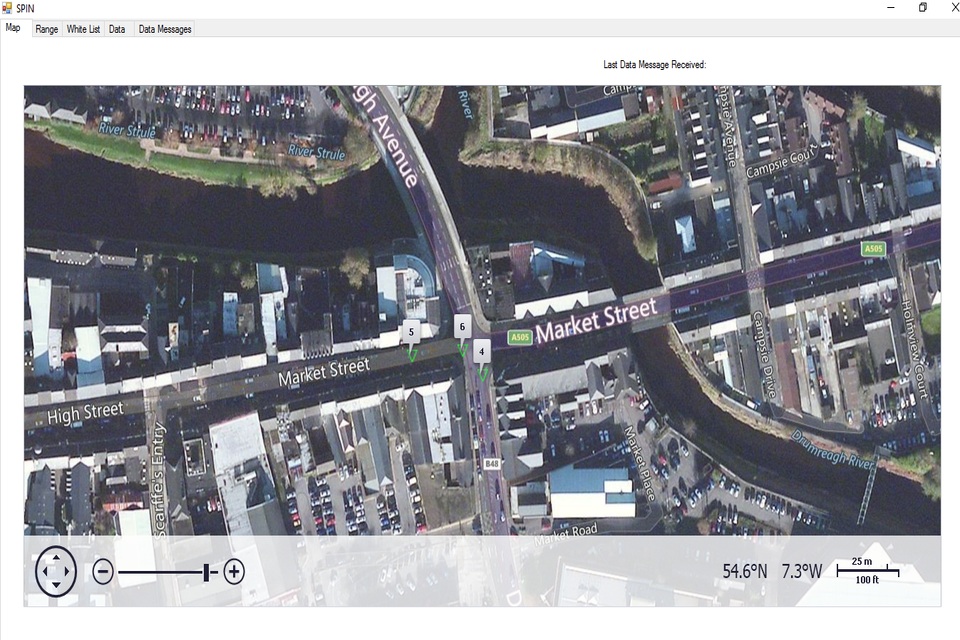960x640 pixels.
Task: Pan the map up with the arrow
Action: coord(56,557)
